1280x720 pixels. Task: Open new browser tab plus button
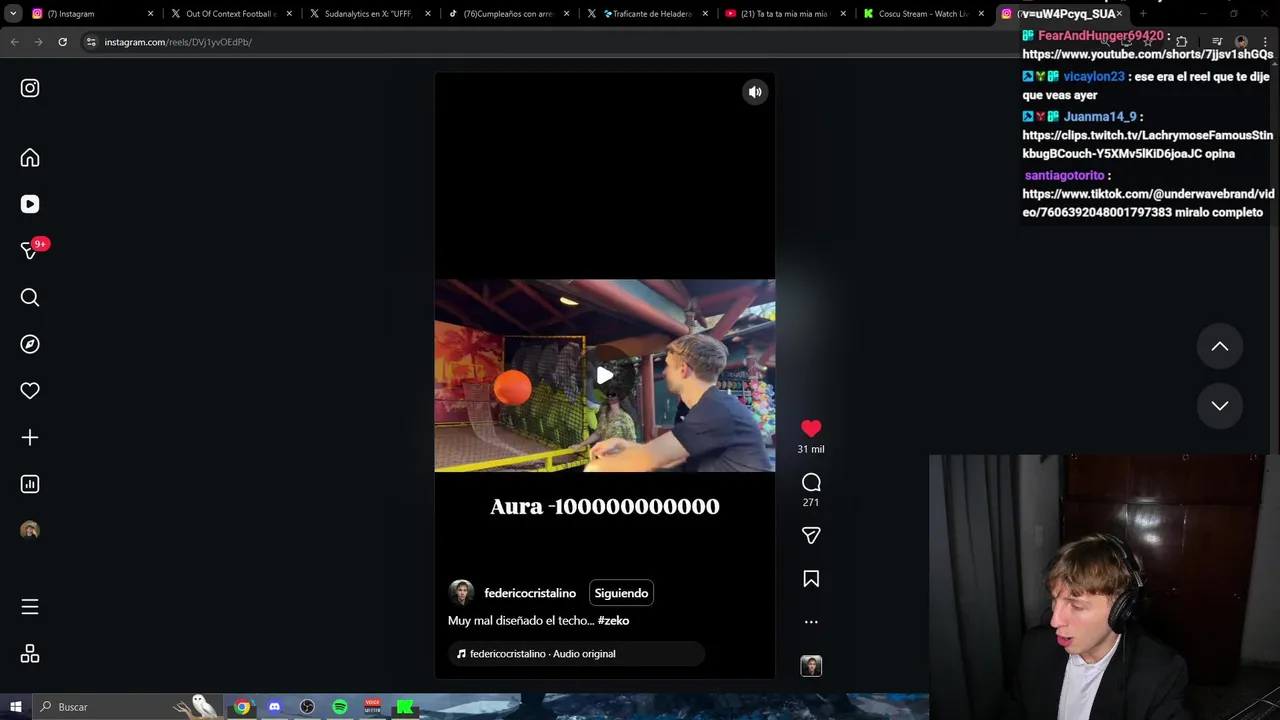1143,14
